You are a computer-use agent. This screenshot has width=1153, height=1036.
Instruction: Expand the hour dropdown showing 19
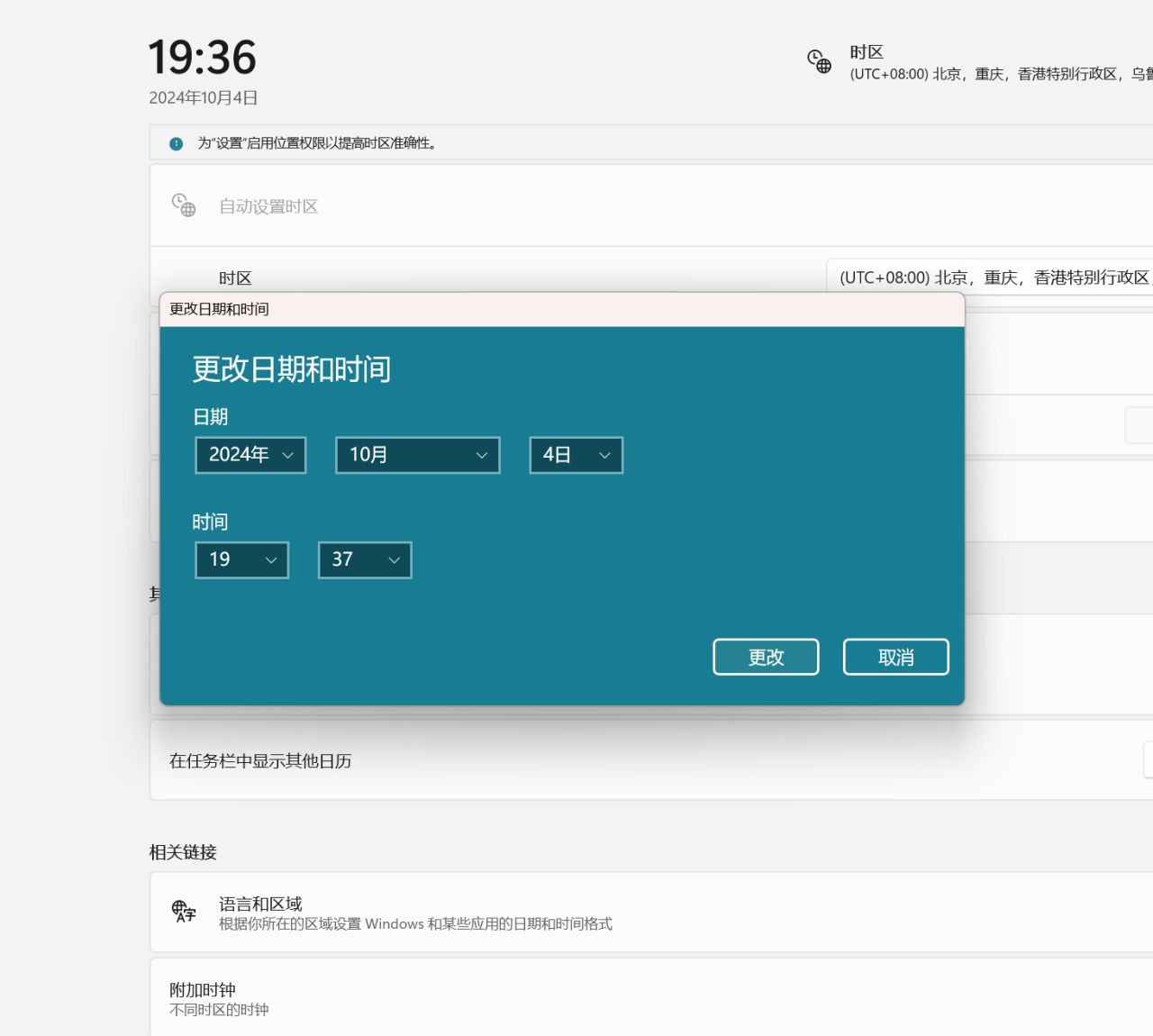(x=242, y=559)
